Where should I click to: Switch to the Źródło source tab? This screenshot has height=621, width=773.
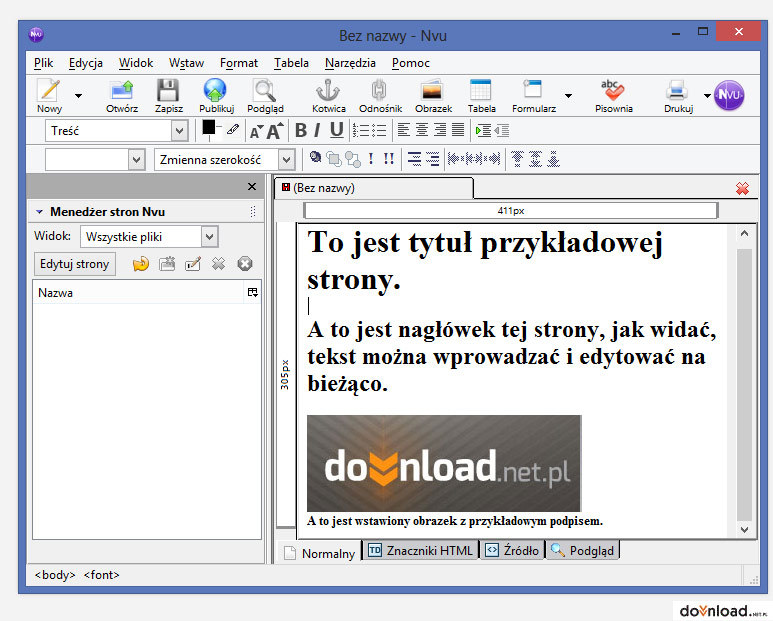(x=513, y=550)
